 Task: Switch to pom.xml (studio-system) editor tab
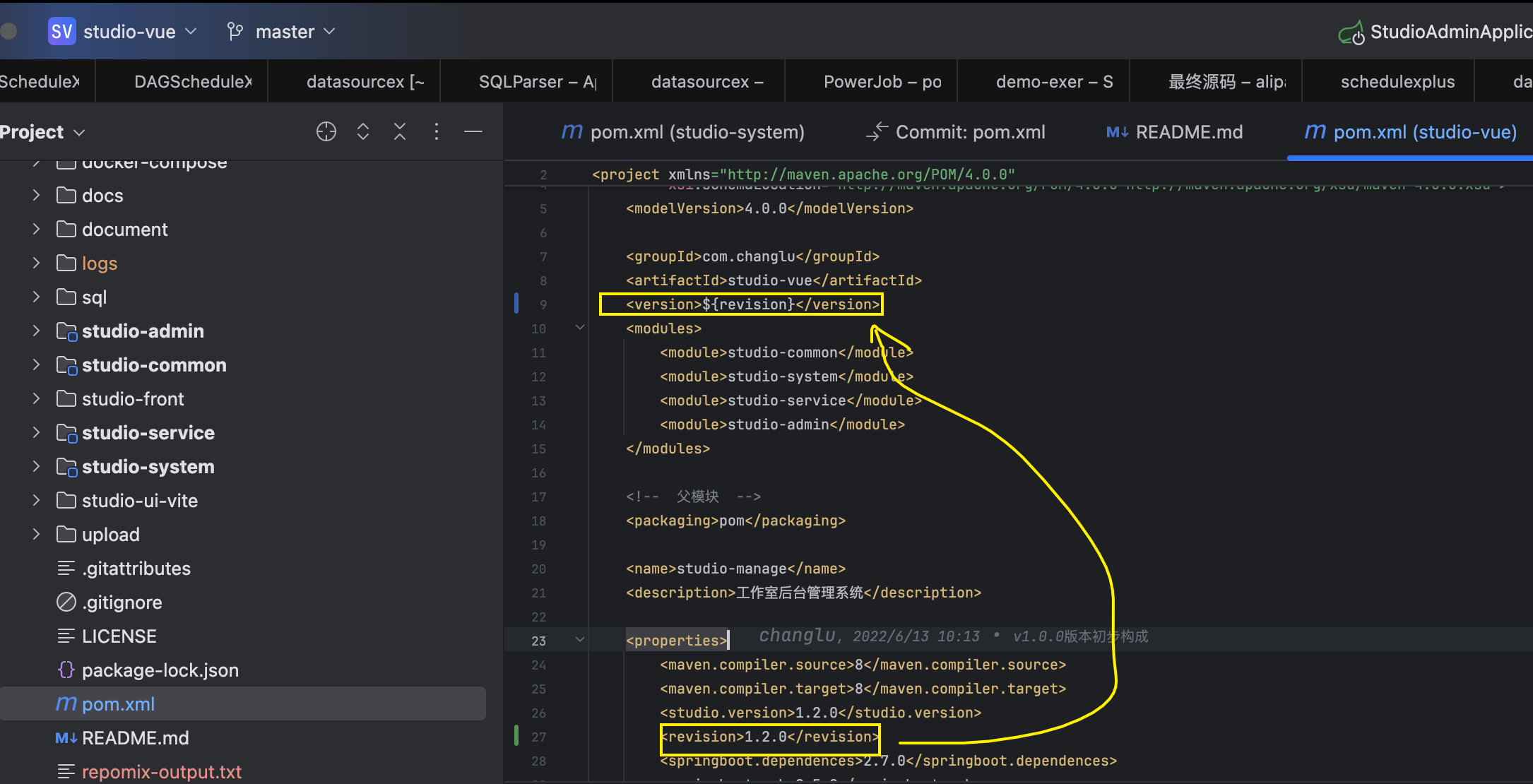pos(682,132)
